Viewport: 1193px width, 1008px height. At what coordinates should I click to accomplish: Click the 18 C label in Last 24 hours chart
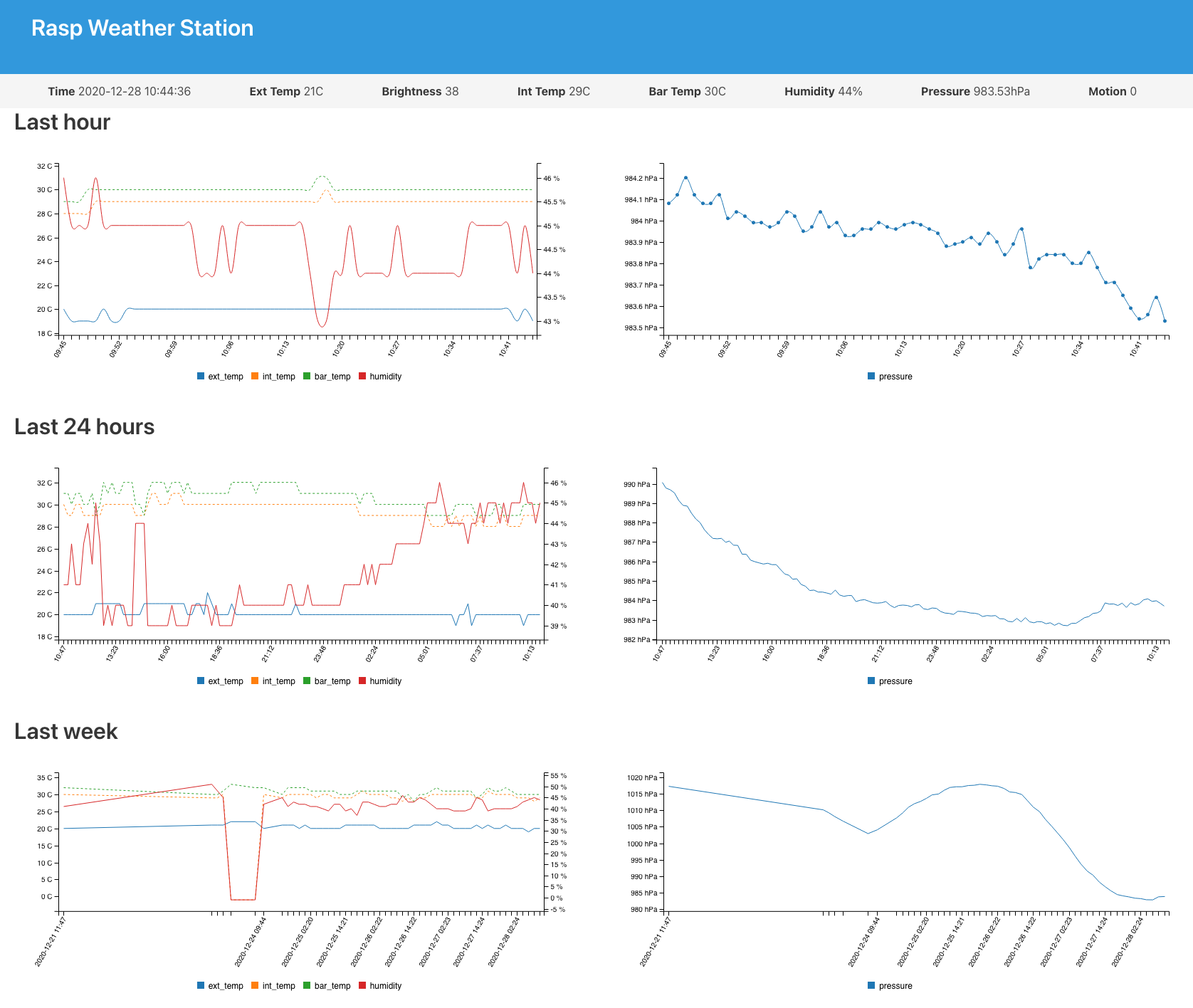[45, 636]
